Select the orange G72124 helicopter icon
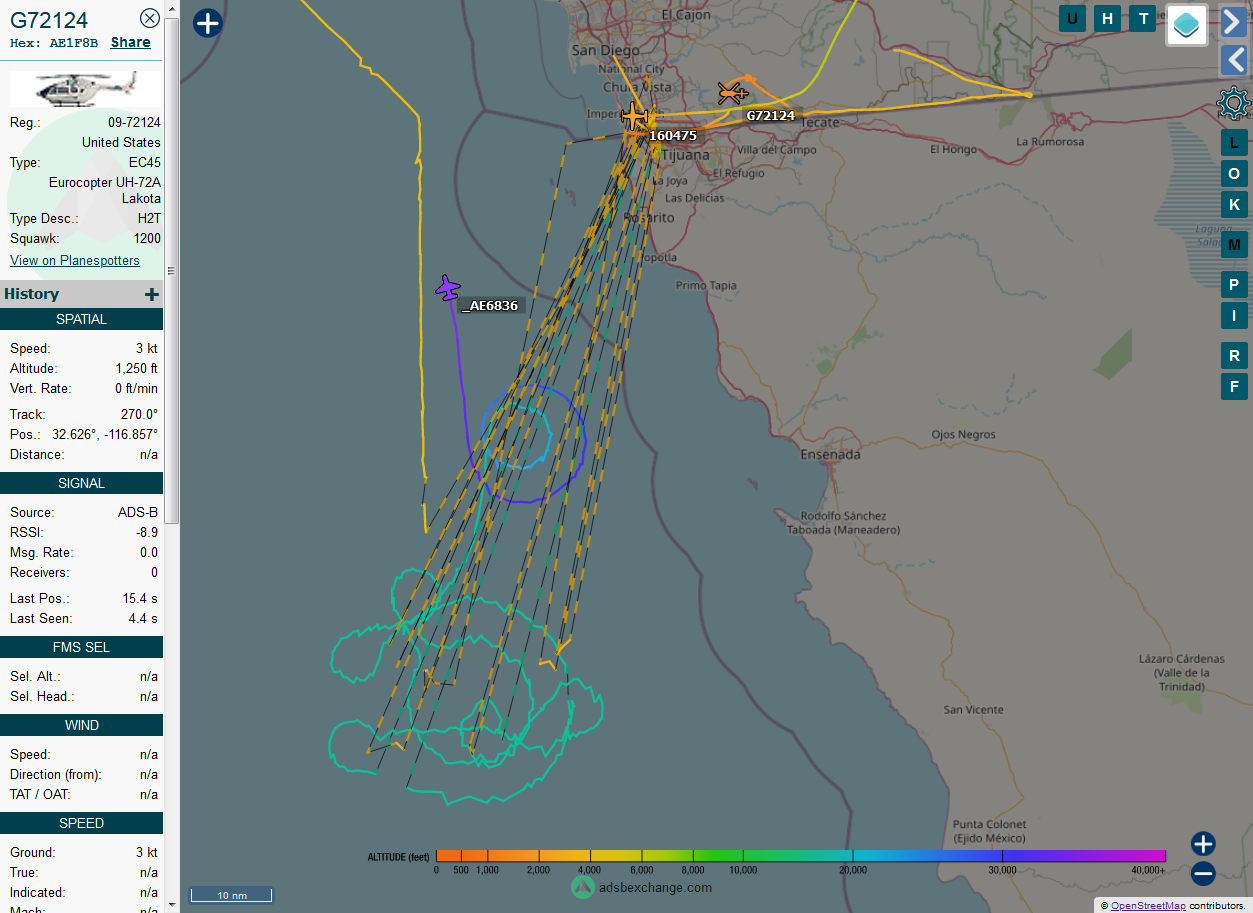Viewport: 1253px width, 913px height. point(733,94)
